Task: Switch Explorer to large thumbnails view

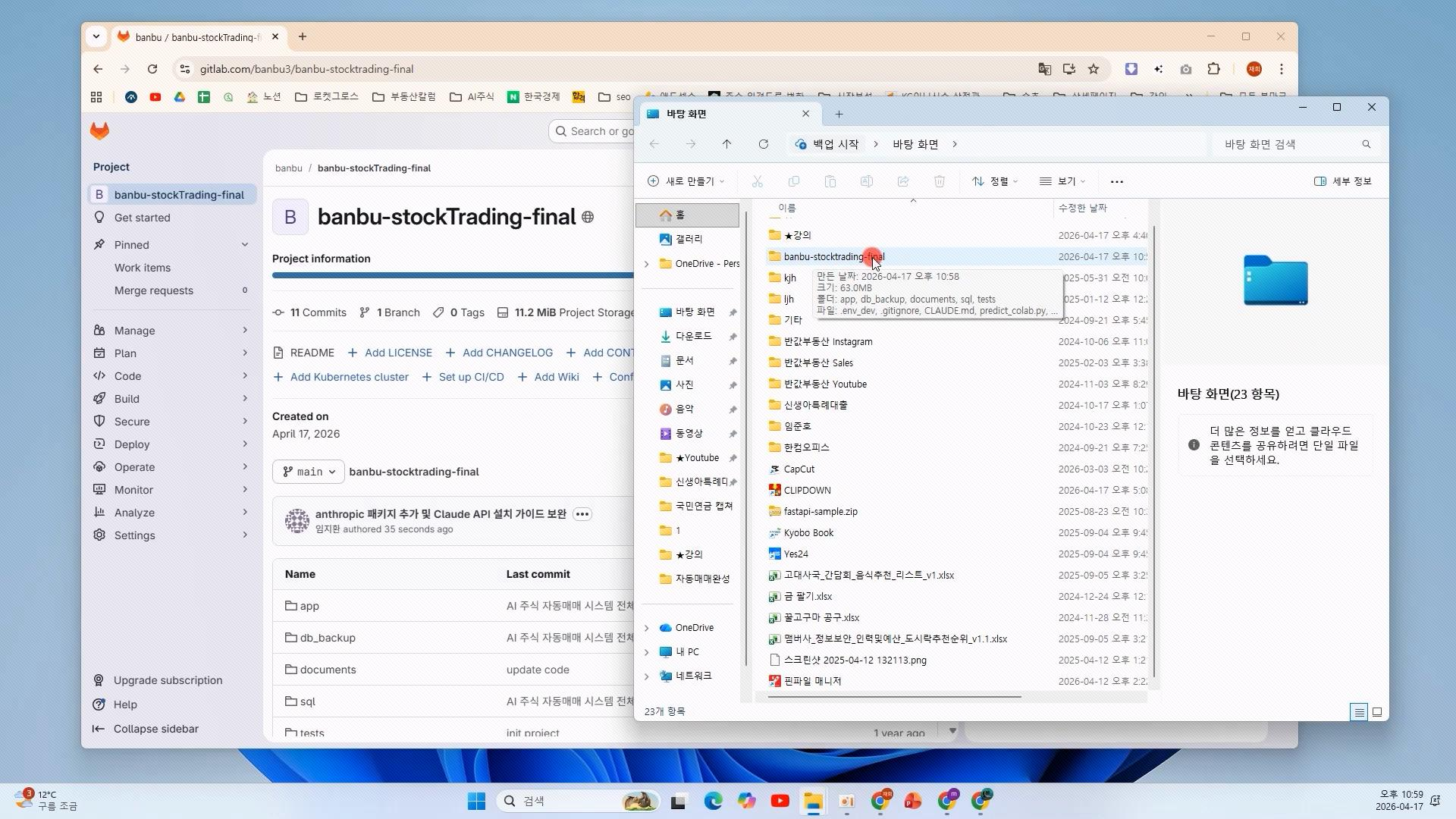Action: pos(1377,711)
